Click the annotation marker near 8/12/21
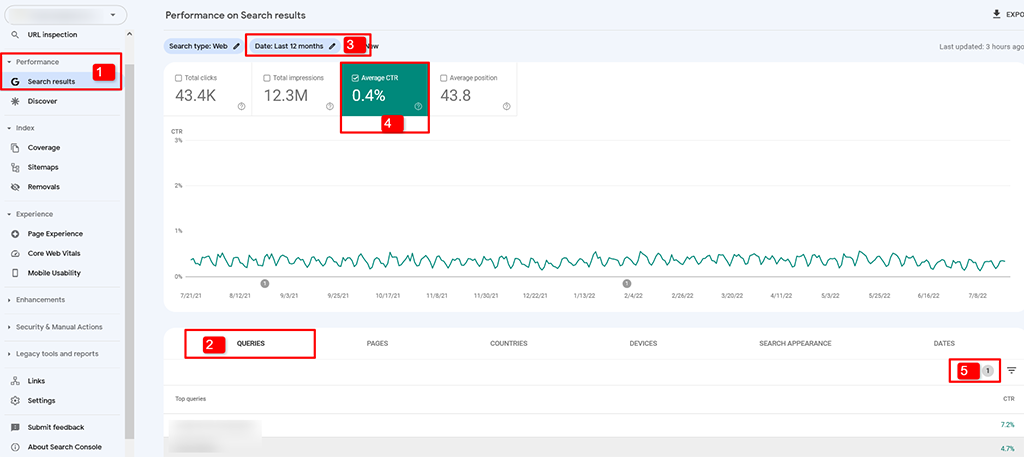The height and width of the screenshot is (457, 1024). click(265, 283)
